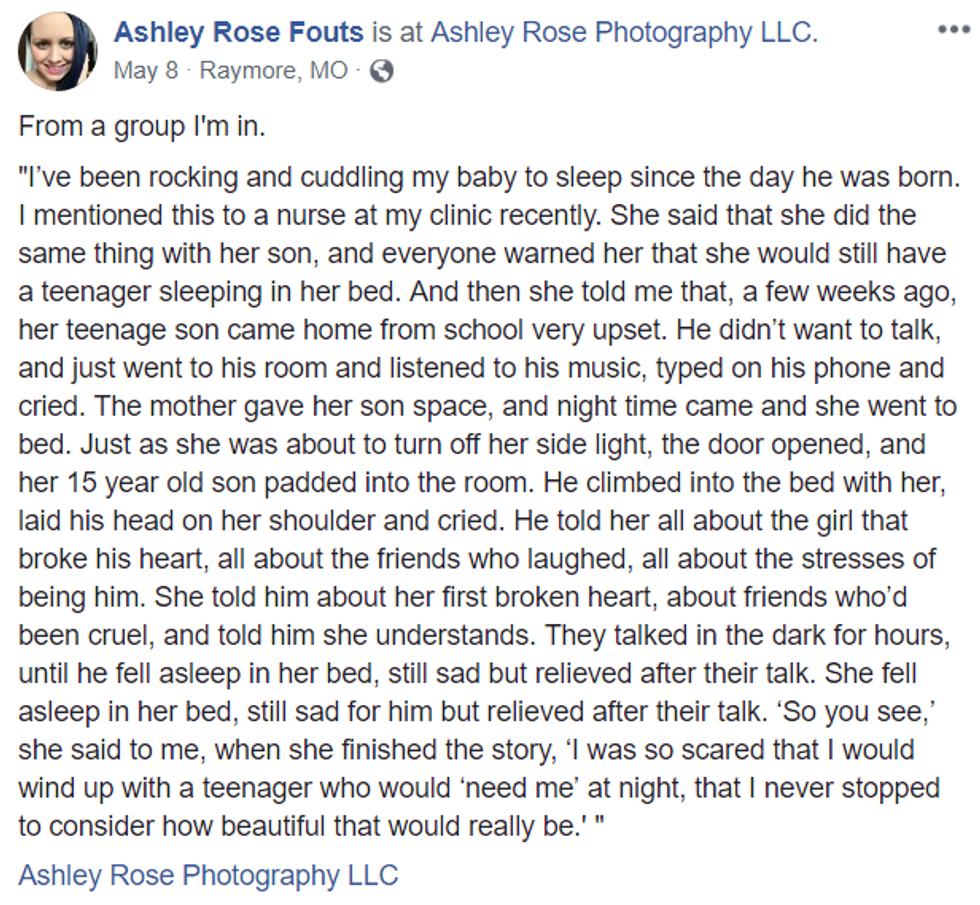This screenshot has width=980, height=905.
Task: Open Ashley Rose Fouts' profile picture
Action: coord(58,52)
